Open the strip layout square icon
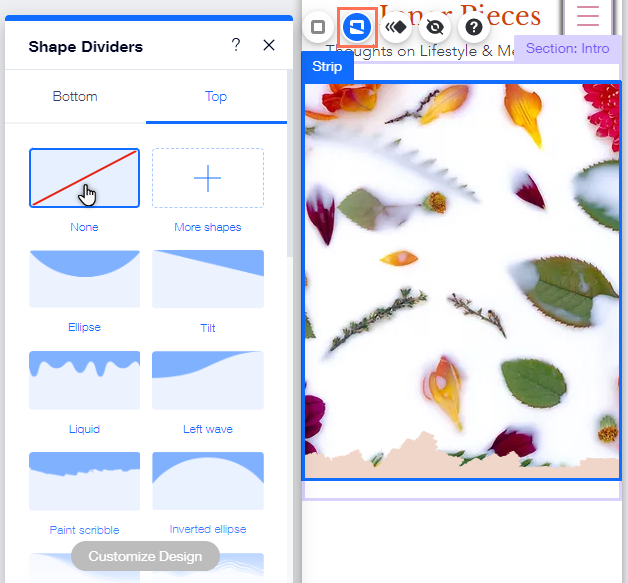 [318, 27]
